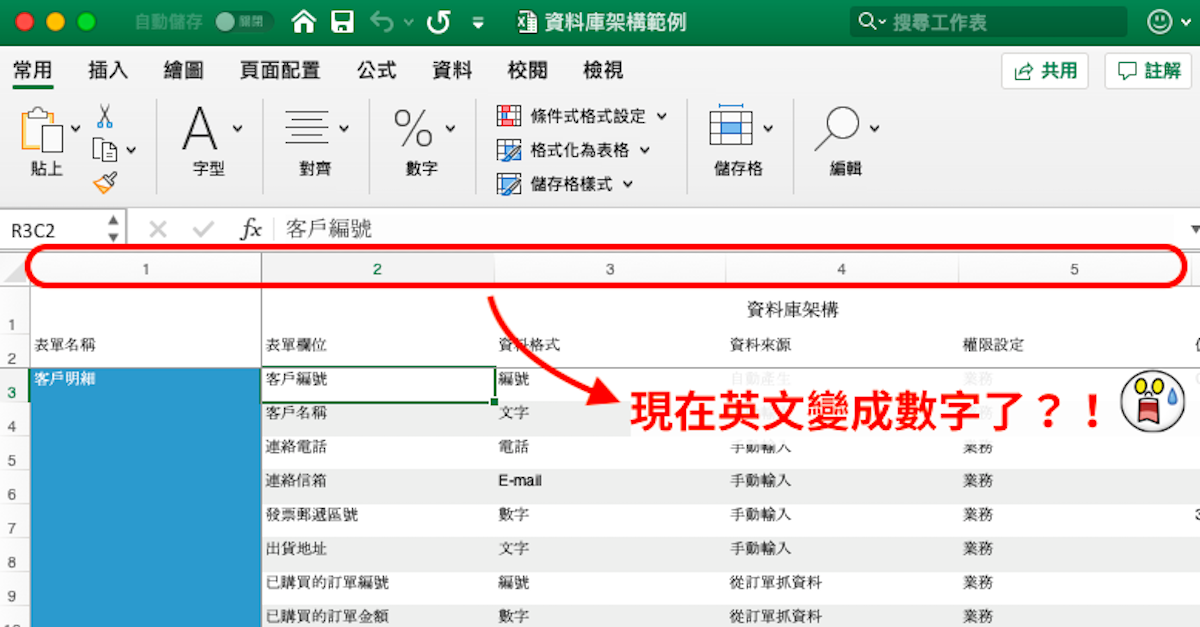Redo using the circular arrow icon

click(438, 21)
